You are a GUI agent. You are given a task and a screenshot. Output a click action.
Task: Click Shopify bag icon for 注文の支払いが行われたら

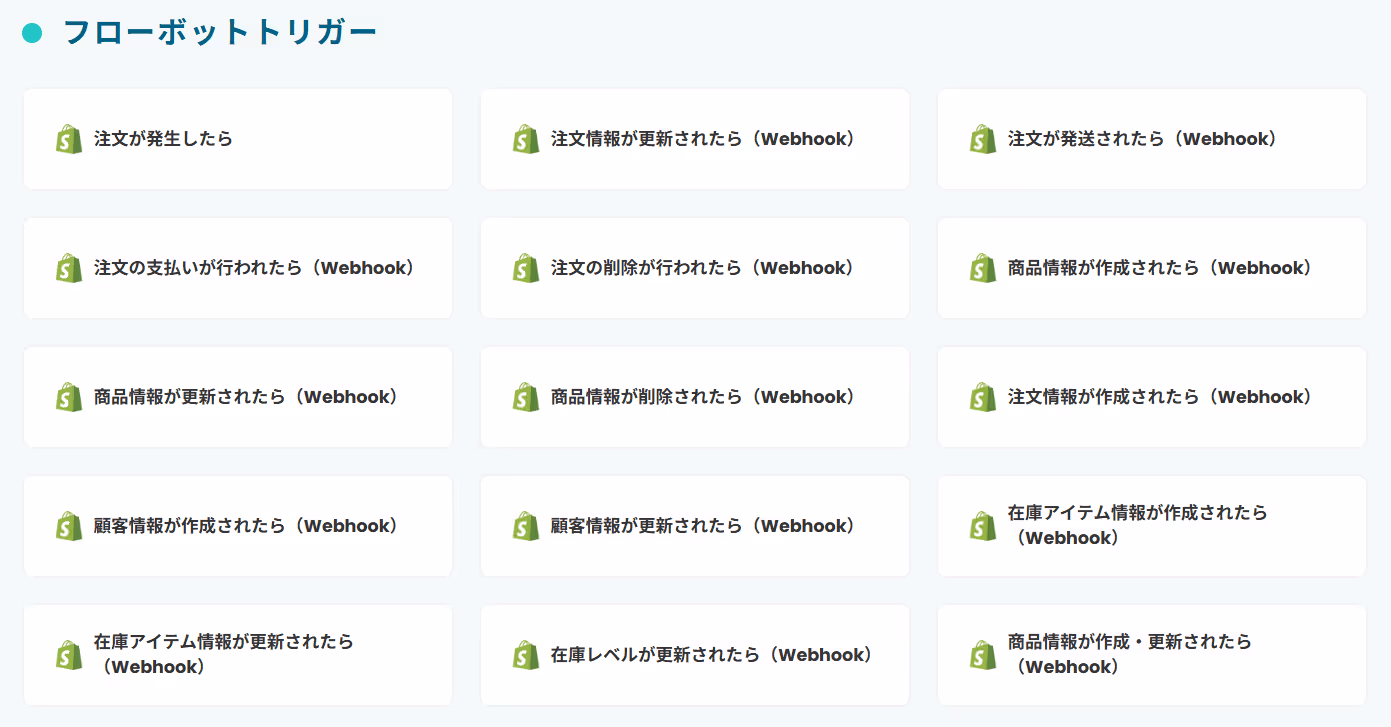pos(69,268)
